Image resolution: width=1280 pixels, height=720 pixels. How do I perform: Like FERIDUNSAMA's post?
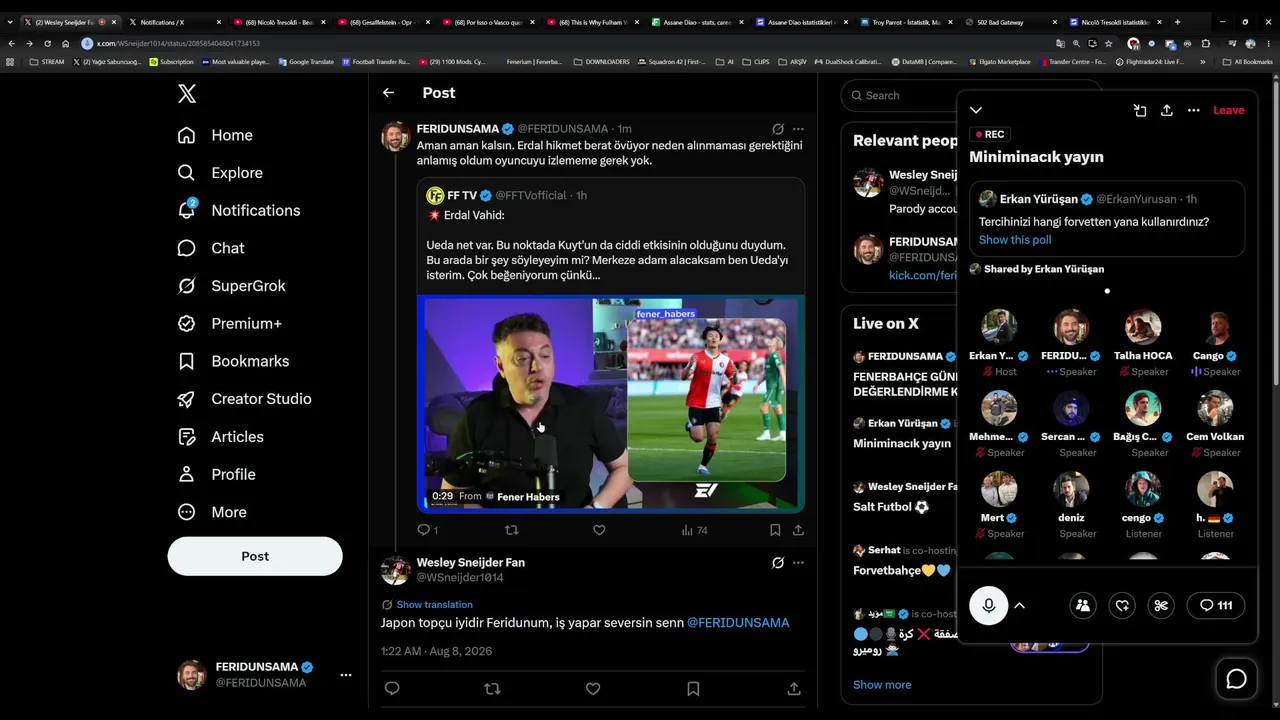click(599, 530)
